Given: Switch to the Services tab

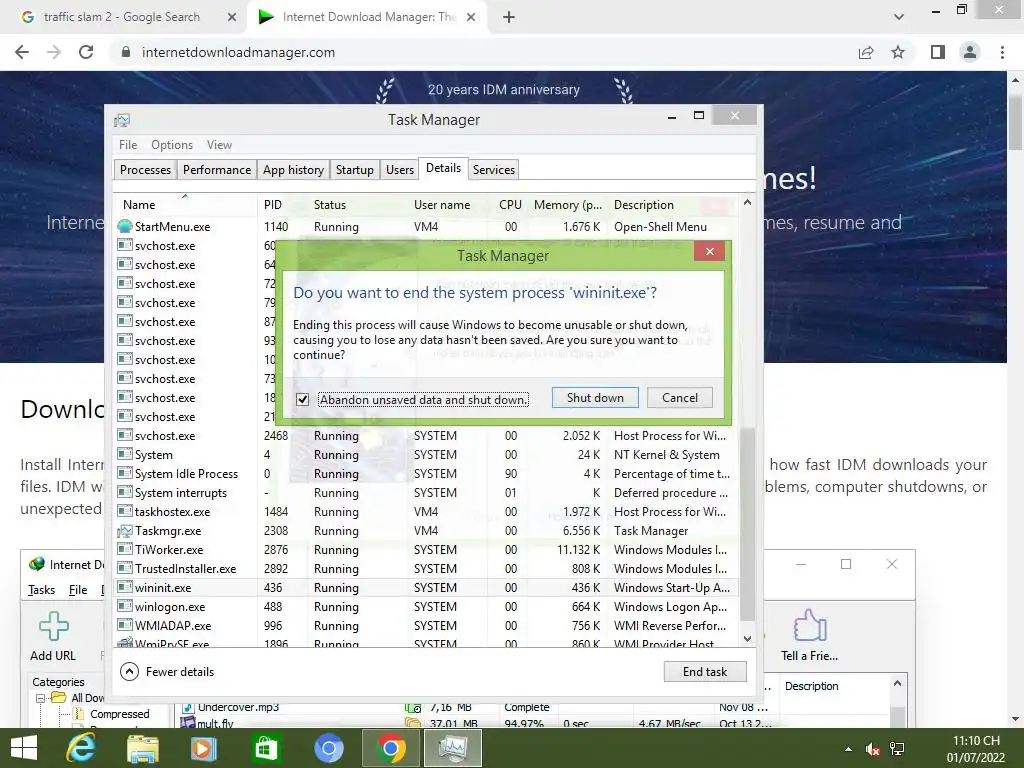Looking at the screenshot, I should click(494, 170).
